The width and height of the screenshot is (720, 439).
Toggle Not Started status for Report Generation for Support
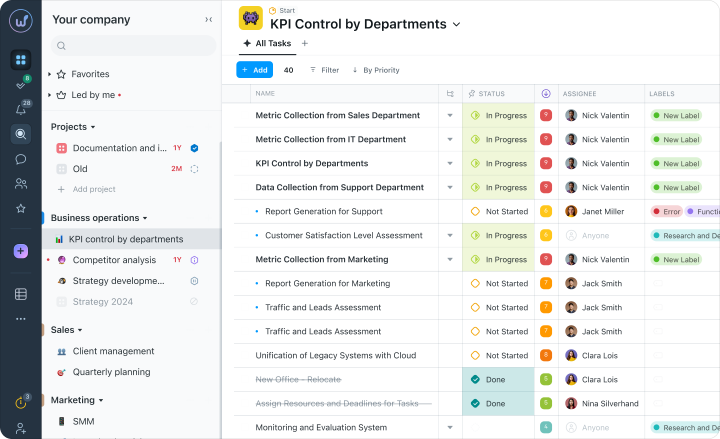[x=475, y=211]
